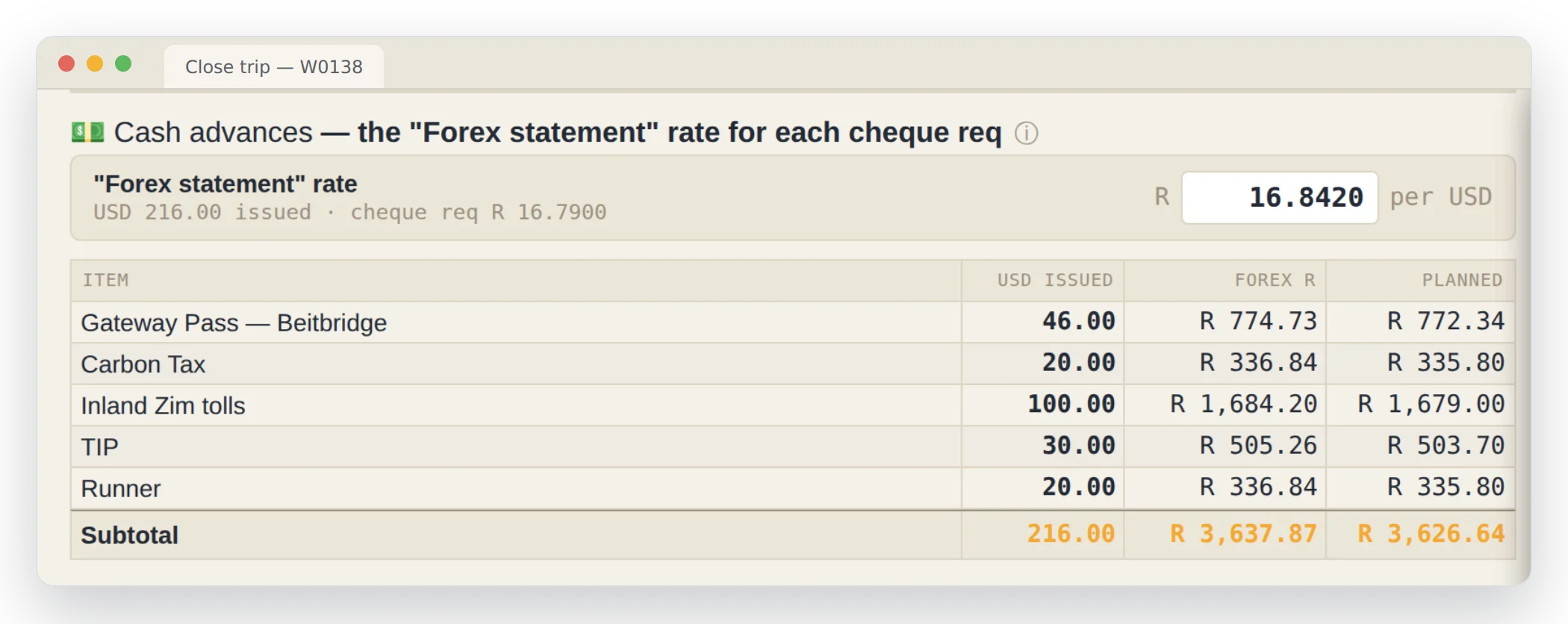Image resolution: width=1568 pixels, height=624 pixels.
Task: Click the ITEM column header
Action: tap(105, 280)
